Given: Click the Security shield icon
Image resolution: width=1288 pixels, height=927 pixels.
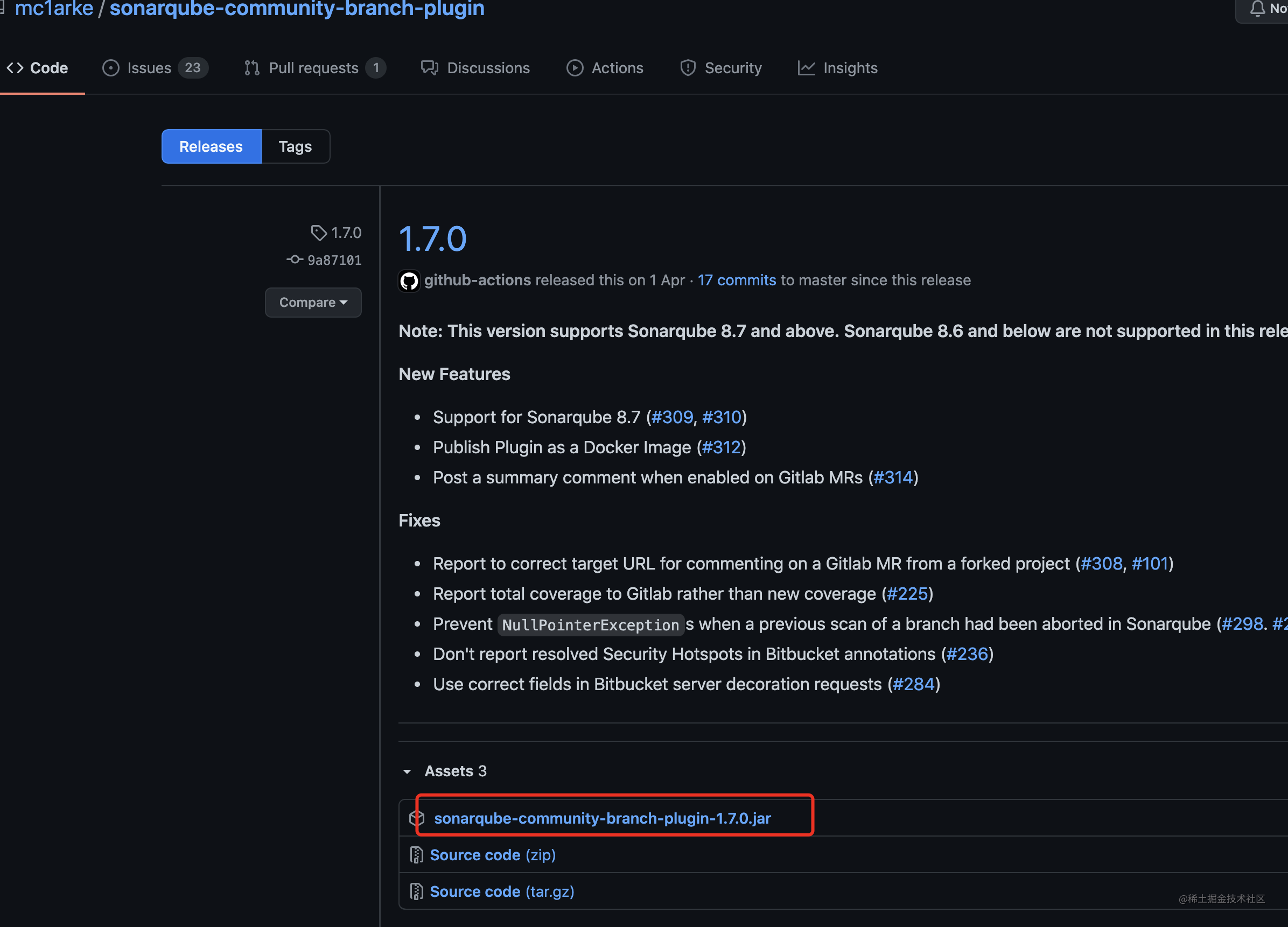Looking at the screenshot, I should pyautogui.click(x=688, y=67).
